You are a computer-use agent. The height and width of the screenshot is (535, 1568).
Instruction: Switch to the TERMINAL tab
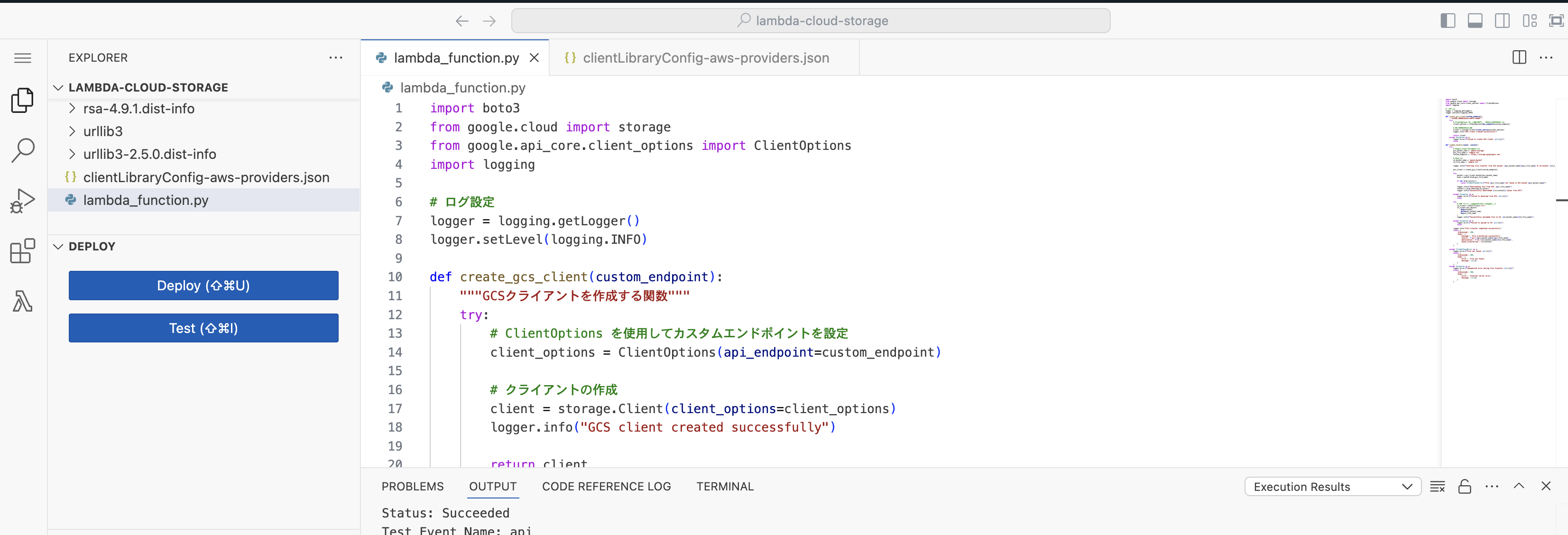pyautogui.click(x=724, y=486)
